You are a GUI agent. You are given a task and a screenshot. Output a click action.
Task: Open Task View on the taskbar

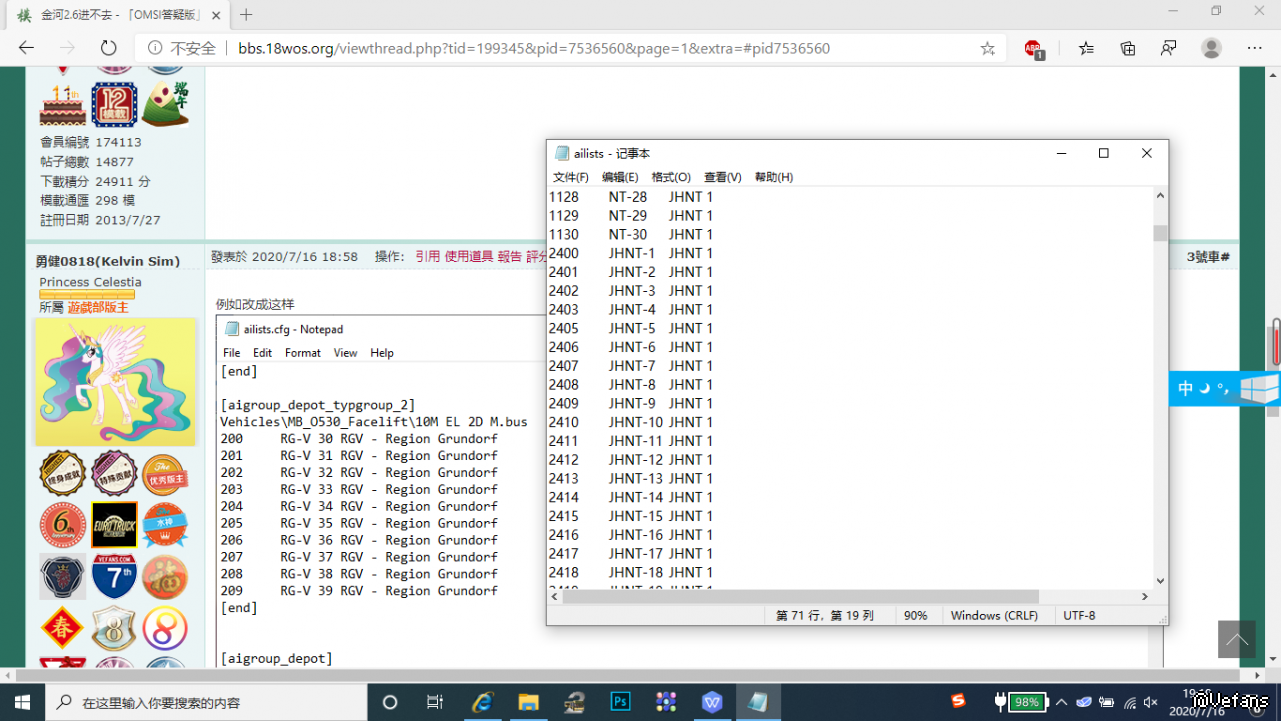tap(435, 702)
